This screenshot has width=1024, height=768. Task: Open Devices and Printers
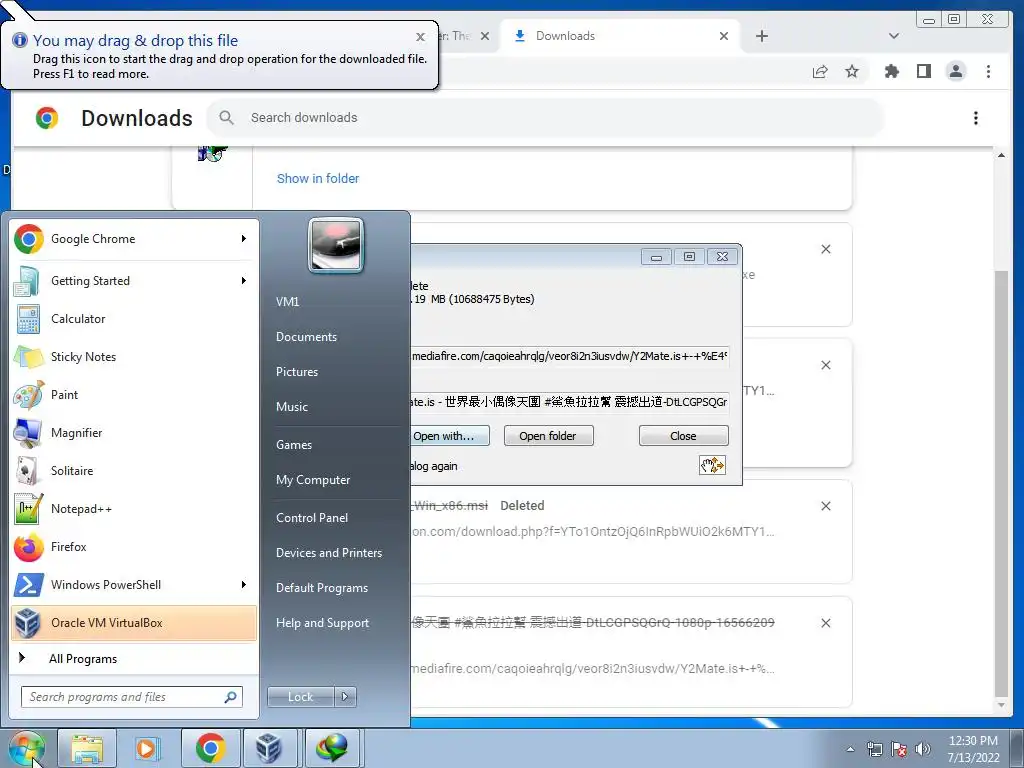tap(328, 553)
